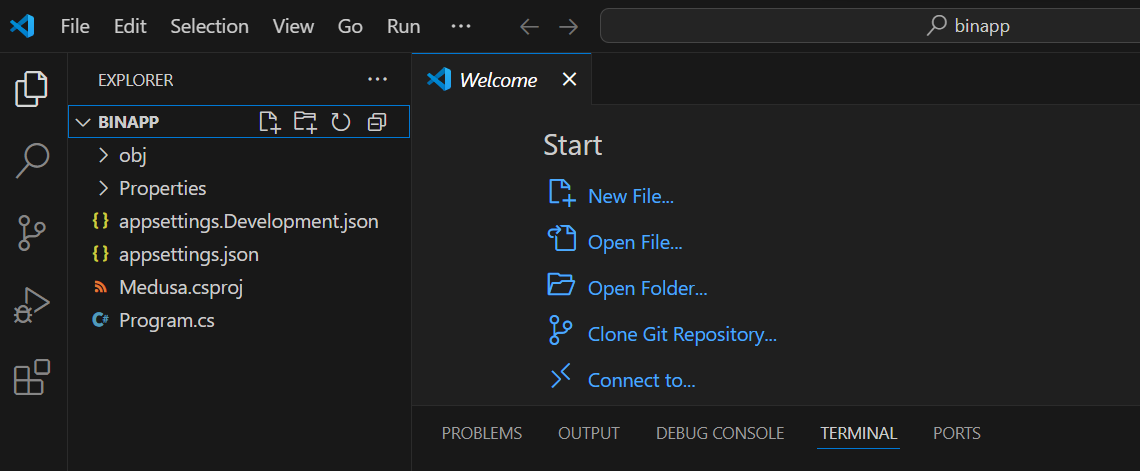The image size is (1140, 471).
Task: Collapse the BINAPP root folder
Action: [82, 122]
